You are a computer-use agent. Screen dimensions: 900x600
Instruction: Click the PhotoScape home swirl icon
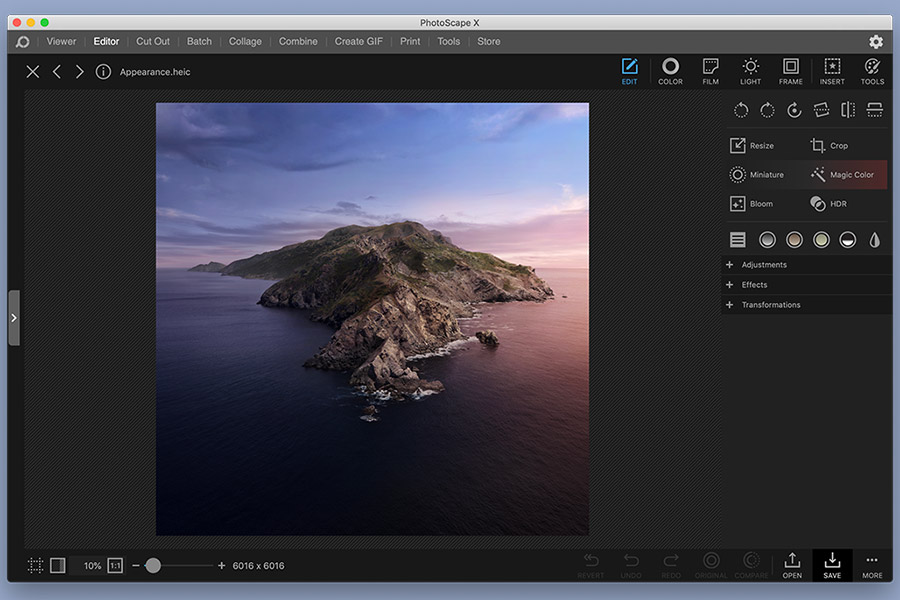[x=22, y=41]
